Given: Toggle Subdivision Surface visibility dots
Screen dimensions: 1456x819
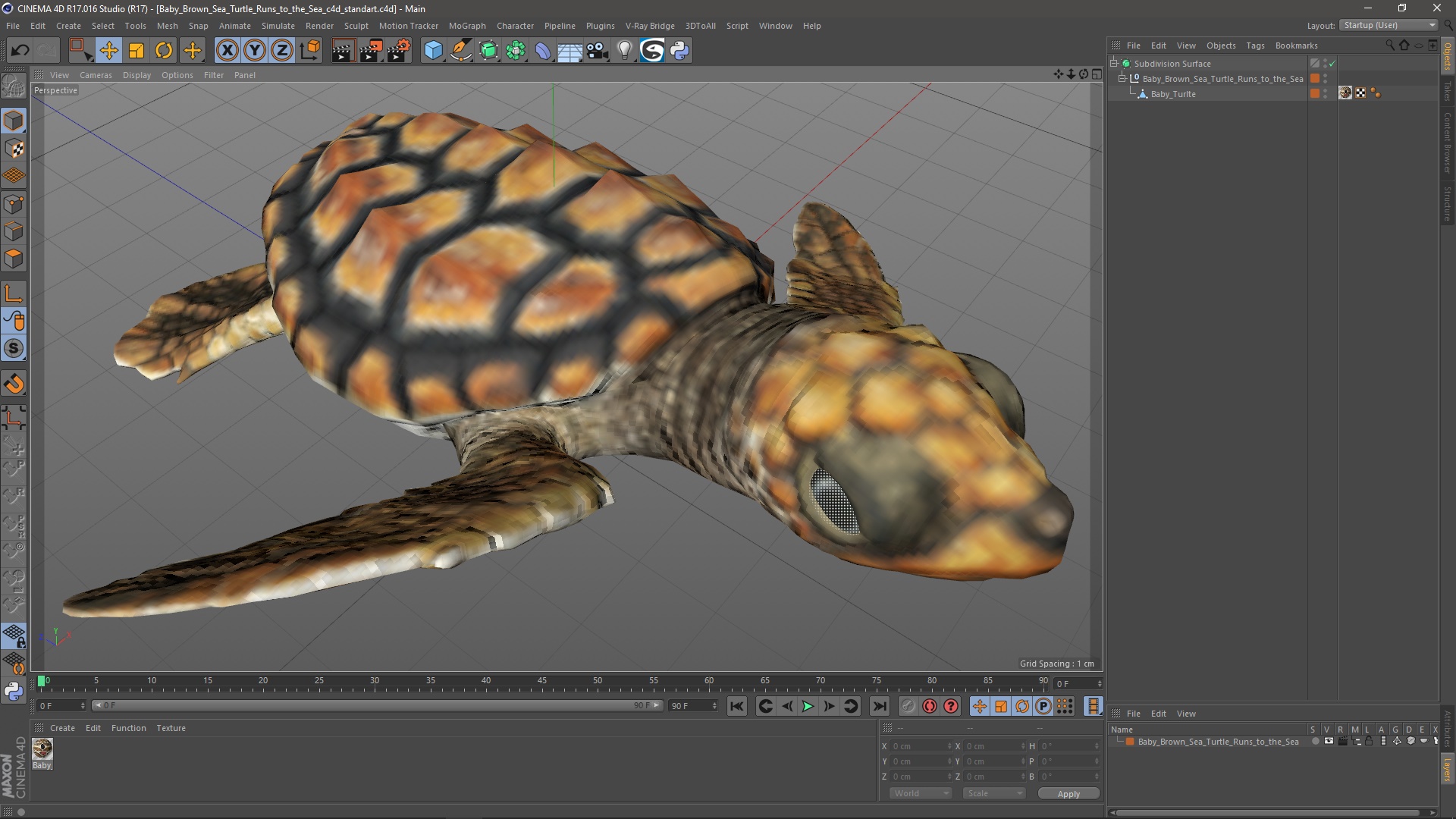Looking at the screenshot, I should (x=1325, y=64).
